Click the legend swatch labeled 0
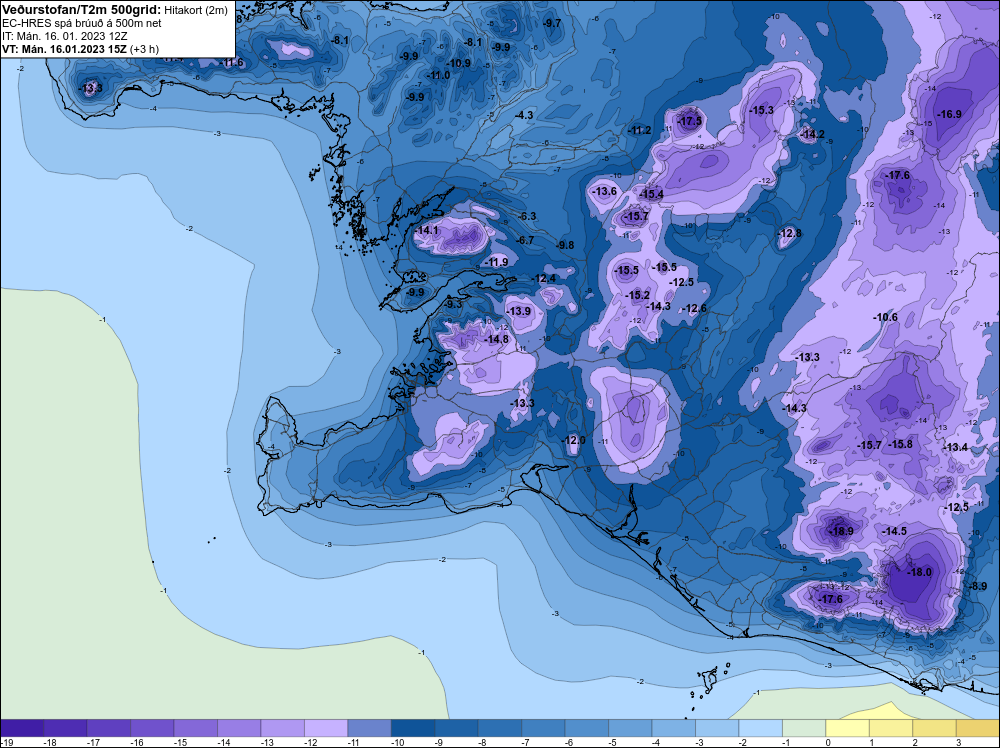This screenshot has width=1000, height=748. (847, 728)
